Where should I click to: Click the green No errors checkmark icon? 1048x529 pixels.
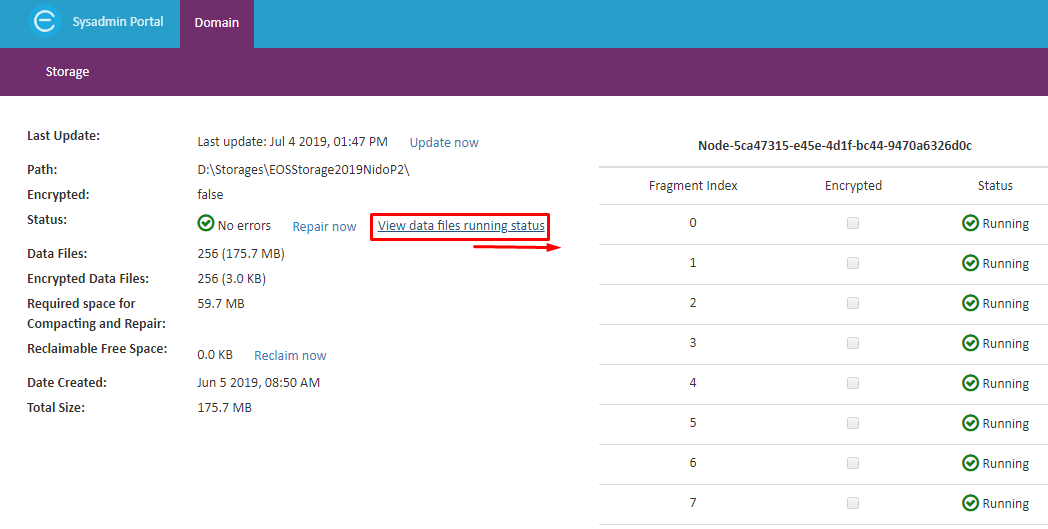point(206,223)
